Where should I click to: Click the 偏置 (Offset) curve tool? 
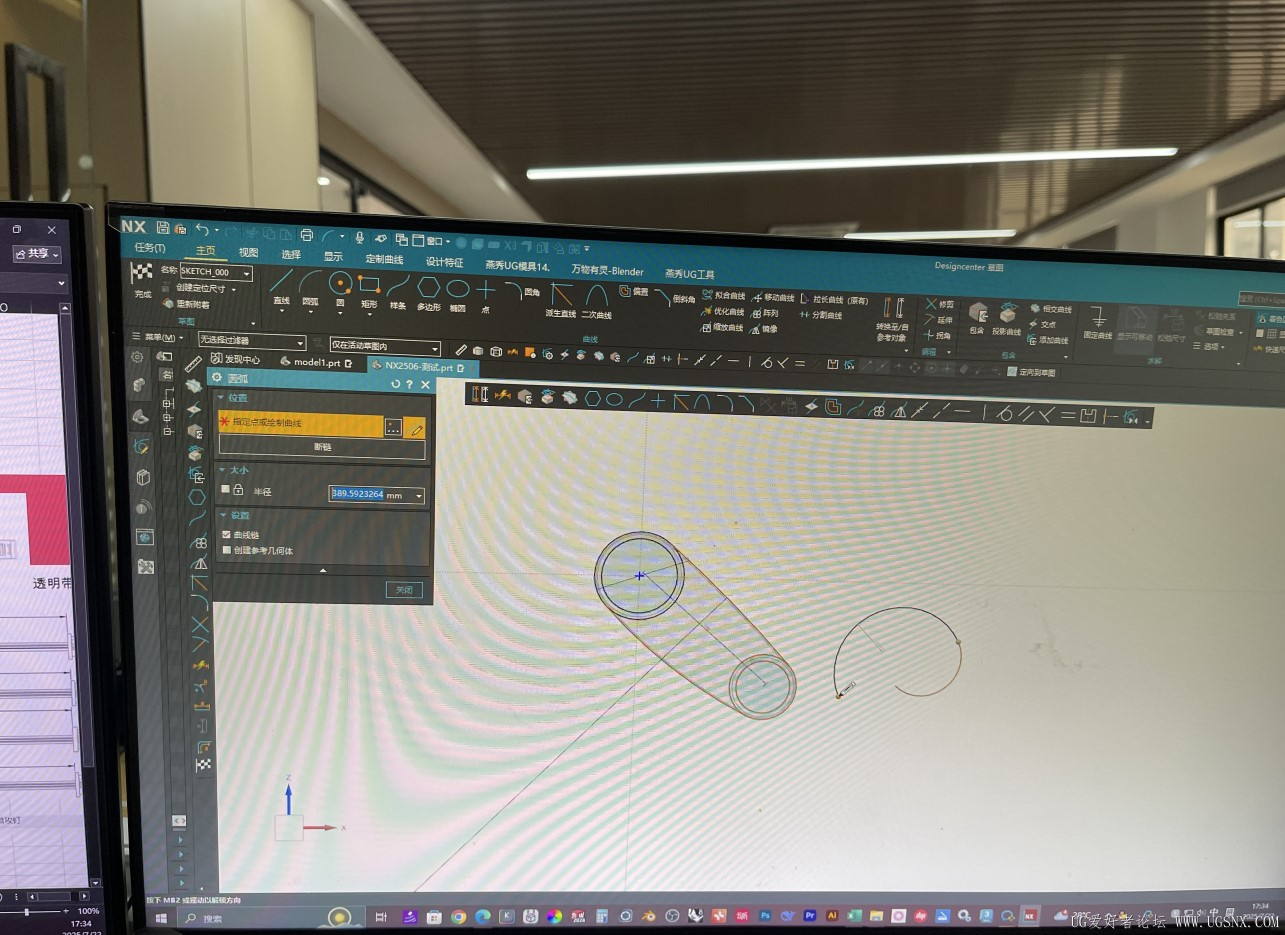click(634, 292)
